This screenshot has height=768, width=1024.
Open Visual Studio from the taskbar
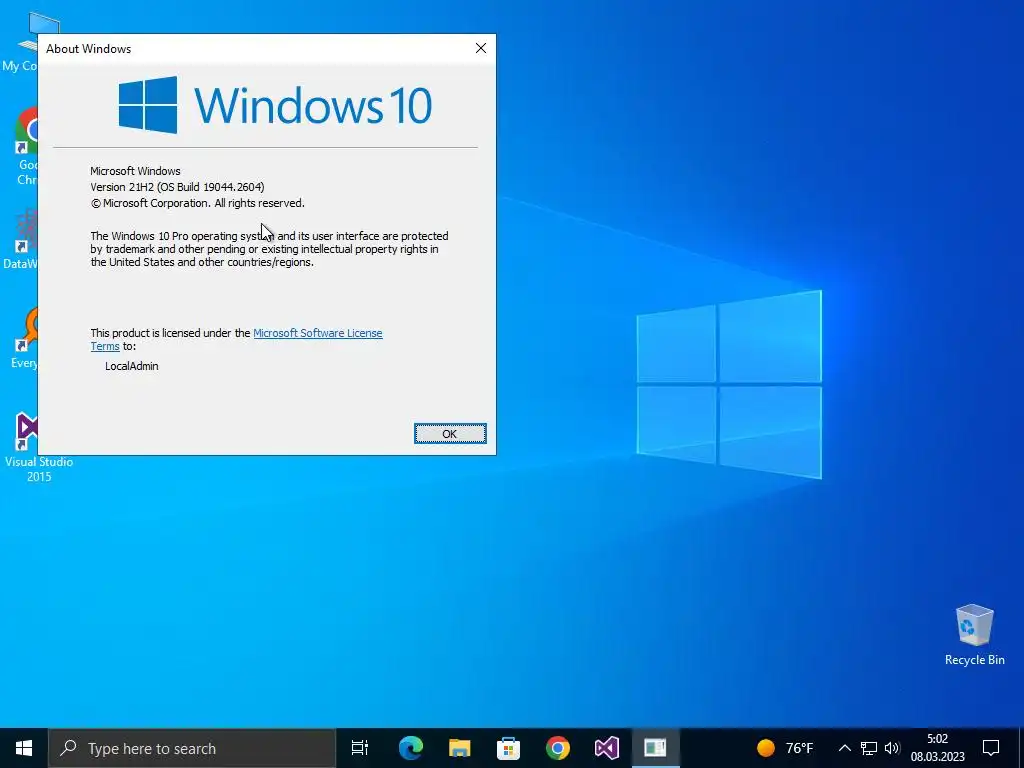(607, 748)
